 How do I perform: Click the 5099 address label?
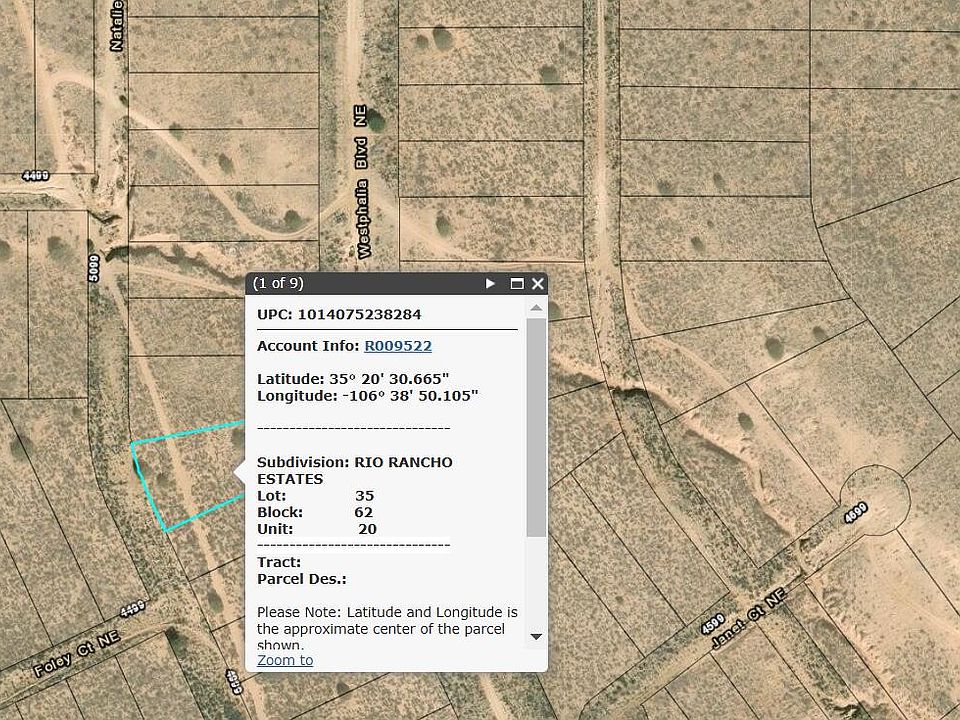(94, 268)
